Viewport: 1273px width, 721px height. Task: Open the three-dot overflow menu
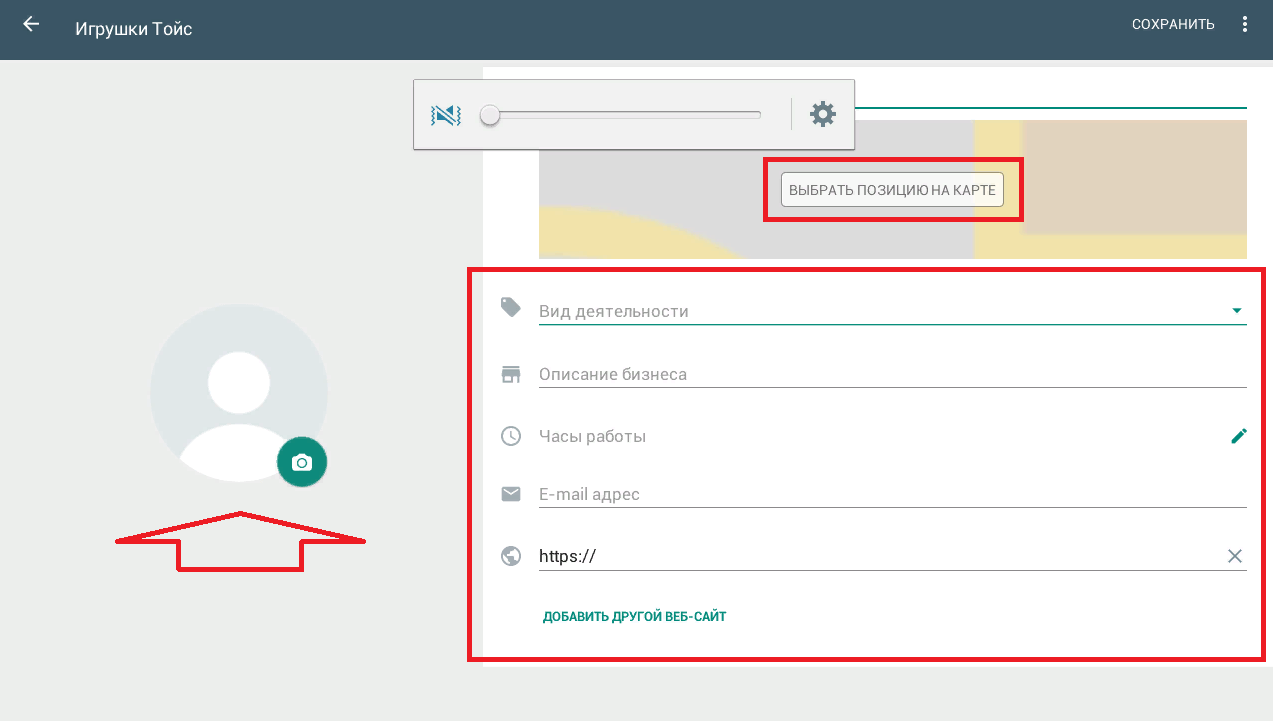click(x=1245, y=25)
